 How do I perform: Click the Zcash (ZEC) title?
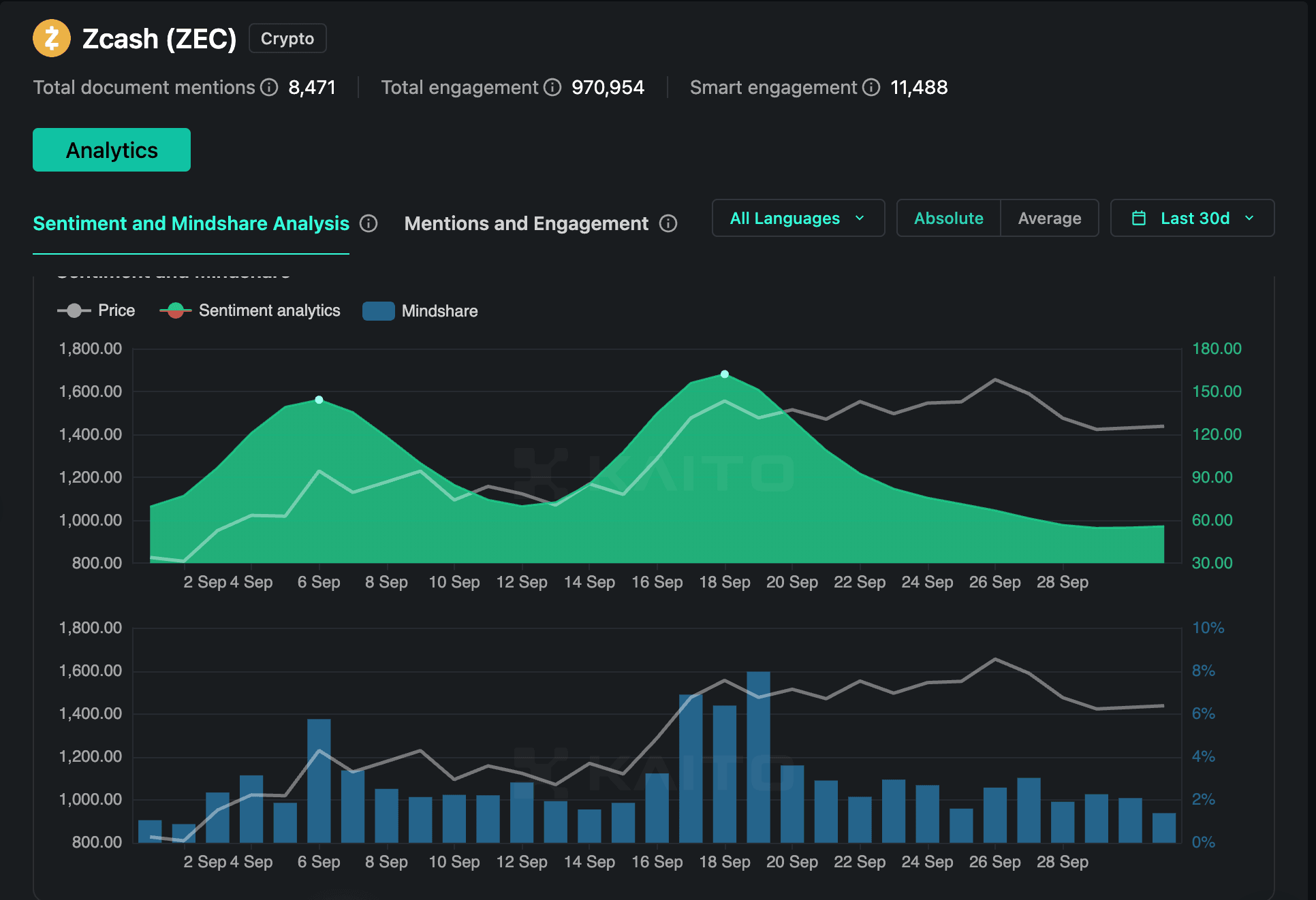coord(159,39)
